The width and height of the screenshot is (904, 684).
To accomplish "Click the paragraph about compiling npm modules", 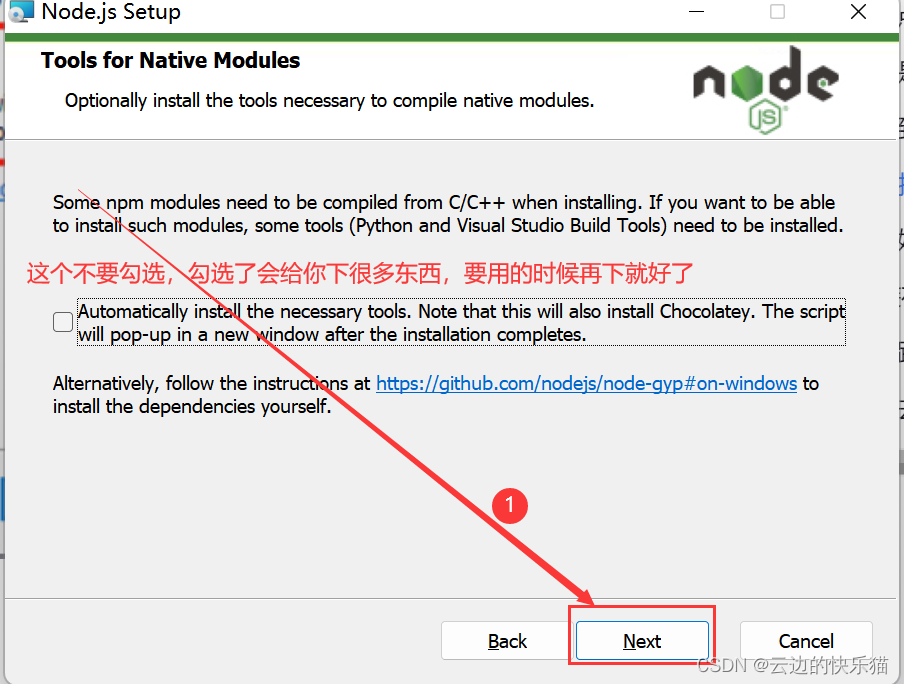I will (443, 213).
